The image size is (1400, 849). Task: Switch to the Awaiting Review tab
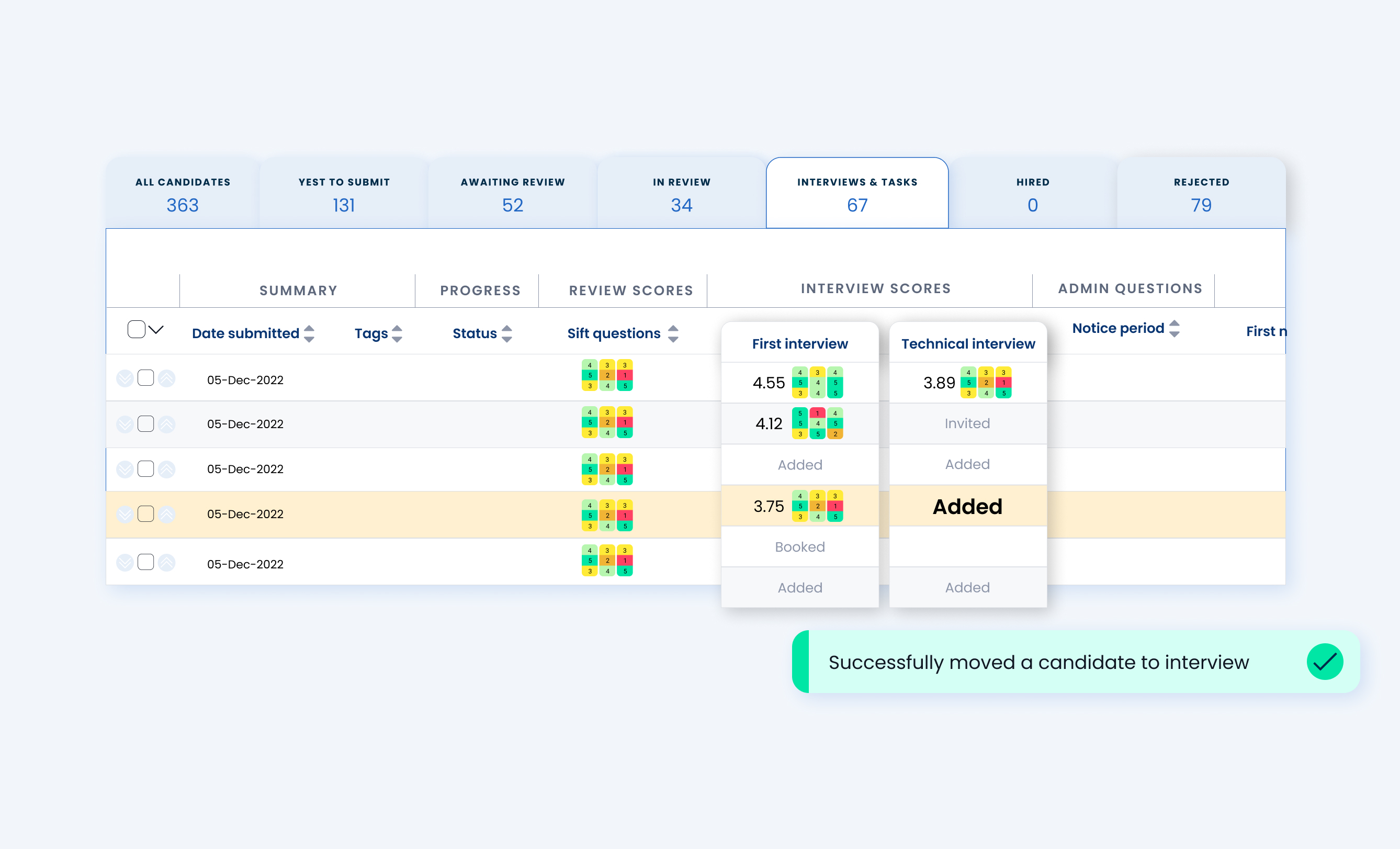click(x=513, y=194)
